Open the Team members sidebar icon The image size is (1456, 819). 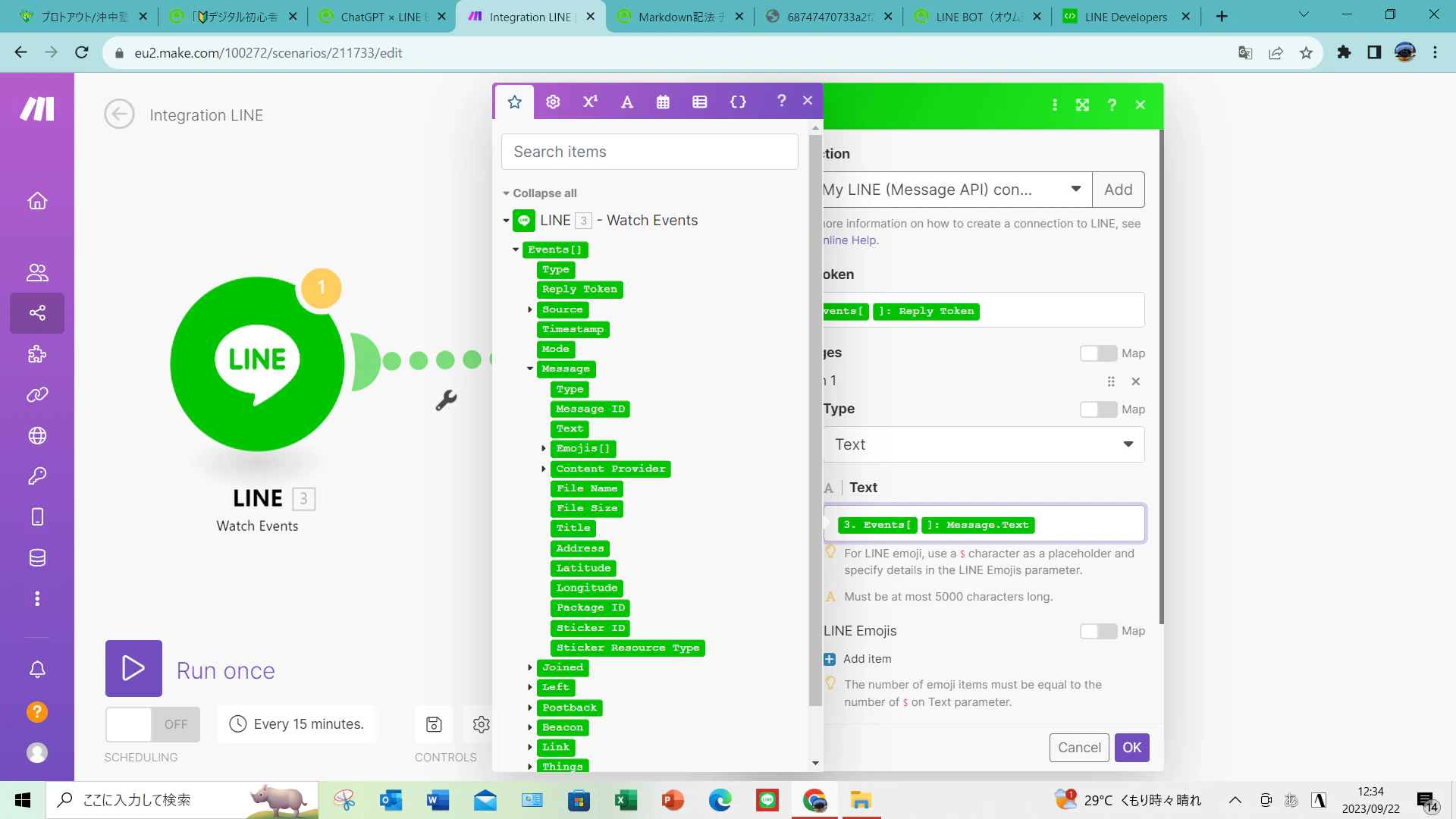(x=37, y=272)
